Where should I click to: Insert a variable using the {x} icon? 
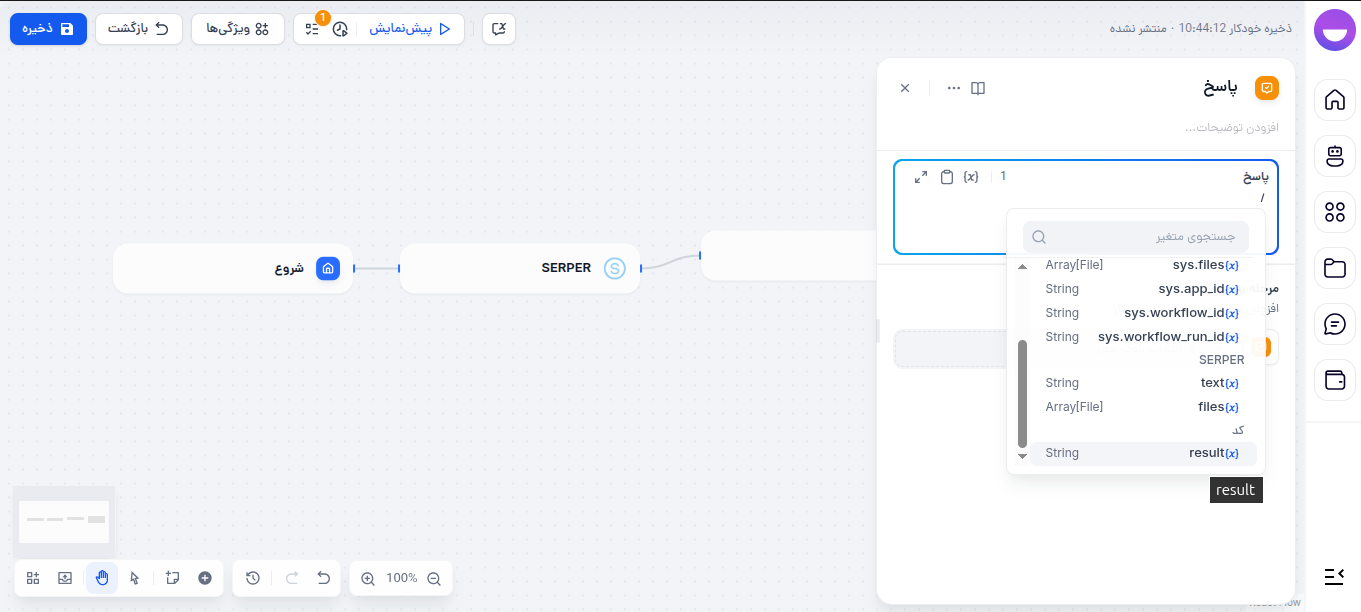click(969, 176)
